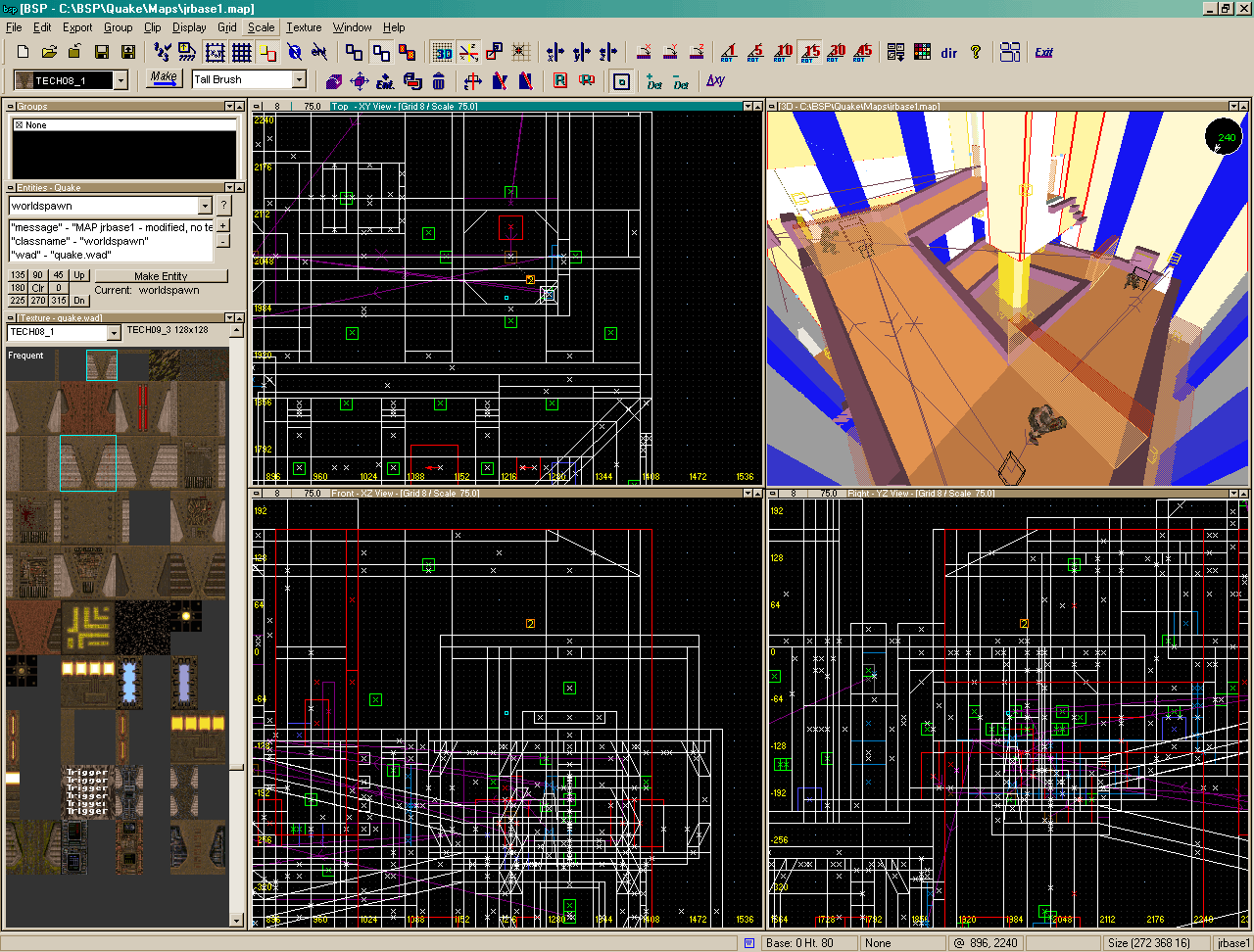Open the TECH08_1 toolbar texture dropdown
Viewport: 1254px width, 952px height.
tap(121, 80)
